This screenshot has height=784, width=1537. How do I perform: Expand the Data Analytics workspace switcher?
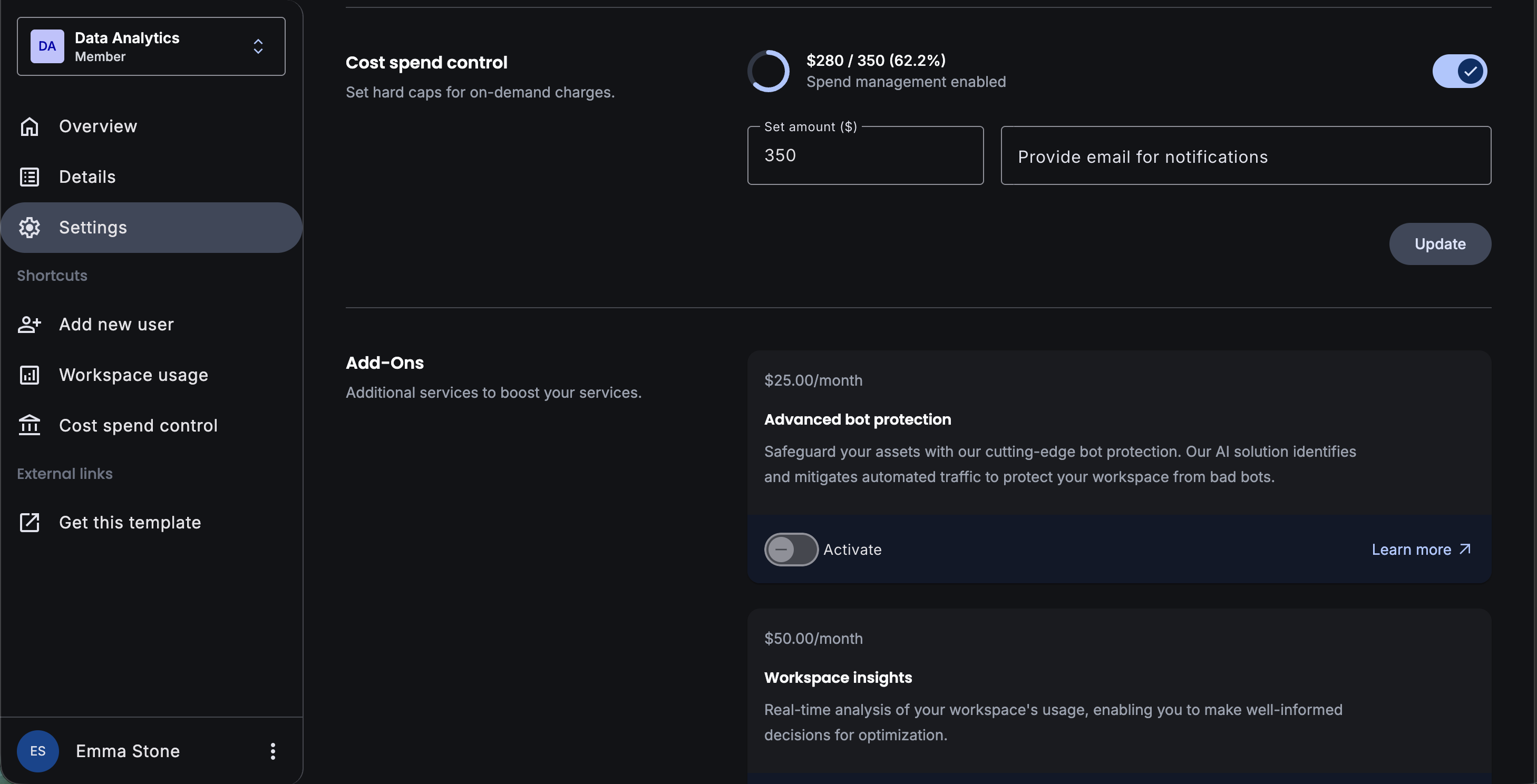point(258,46)
